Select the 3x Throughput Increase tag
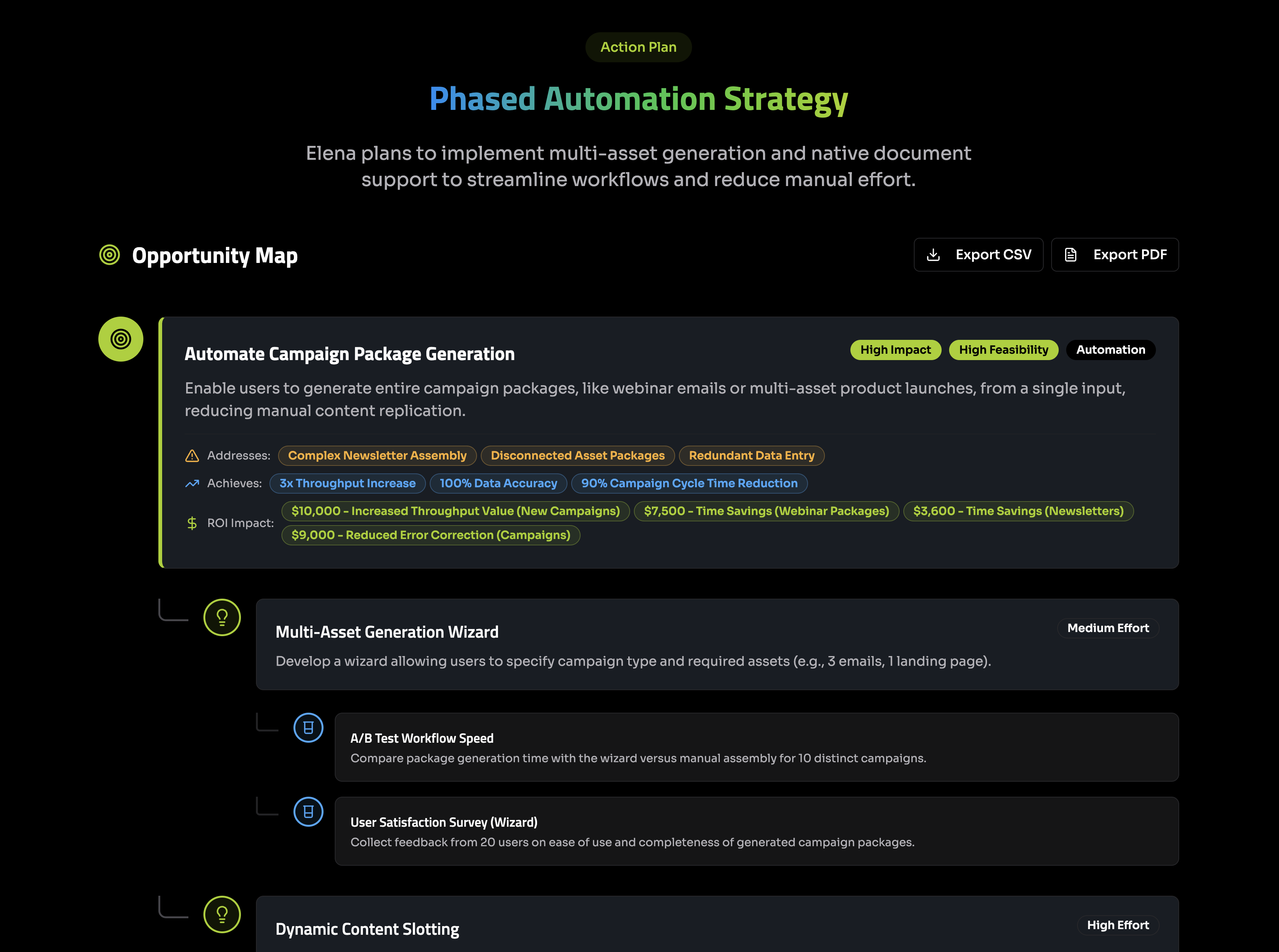 click(347, 484)
